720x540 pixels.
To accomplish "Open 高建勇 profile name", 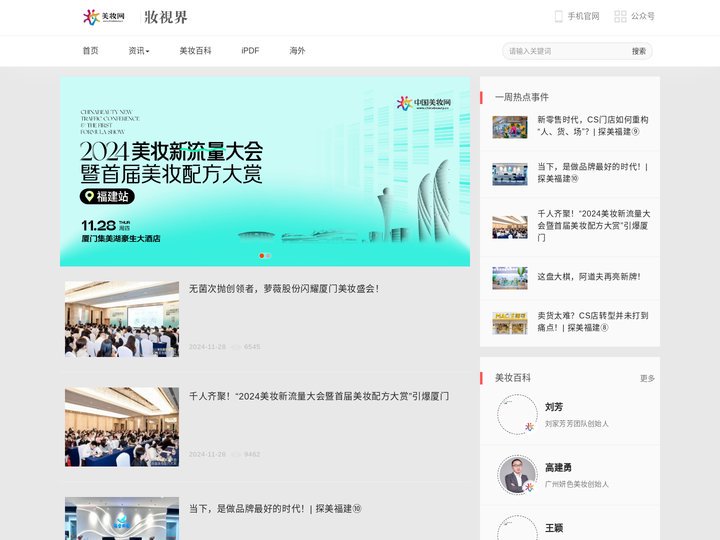I will [558, 467].
